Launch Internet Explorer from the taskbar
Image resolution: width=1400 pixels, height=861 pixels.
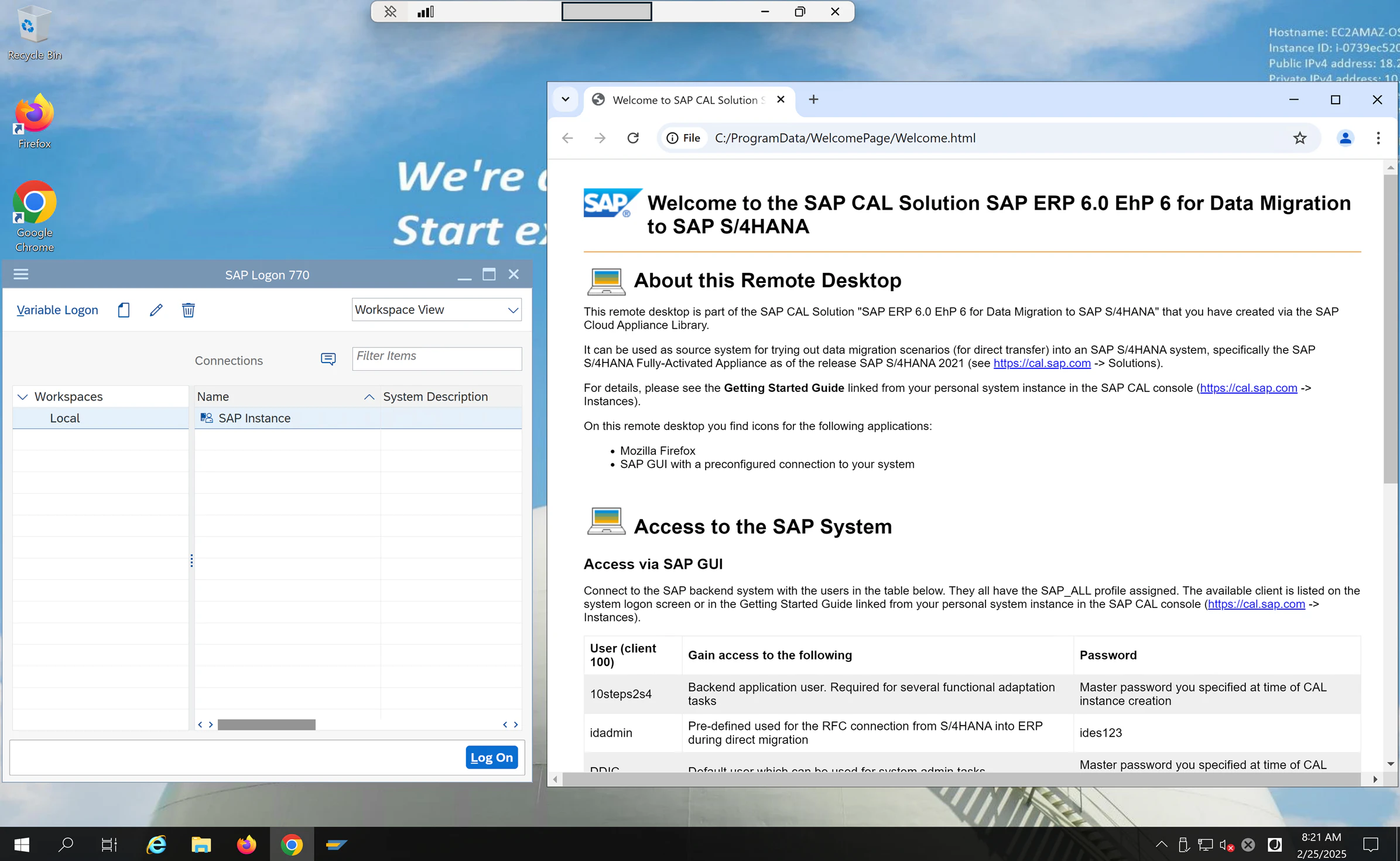point(156,844)
